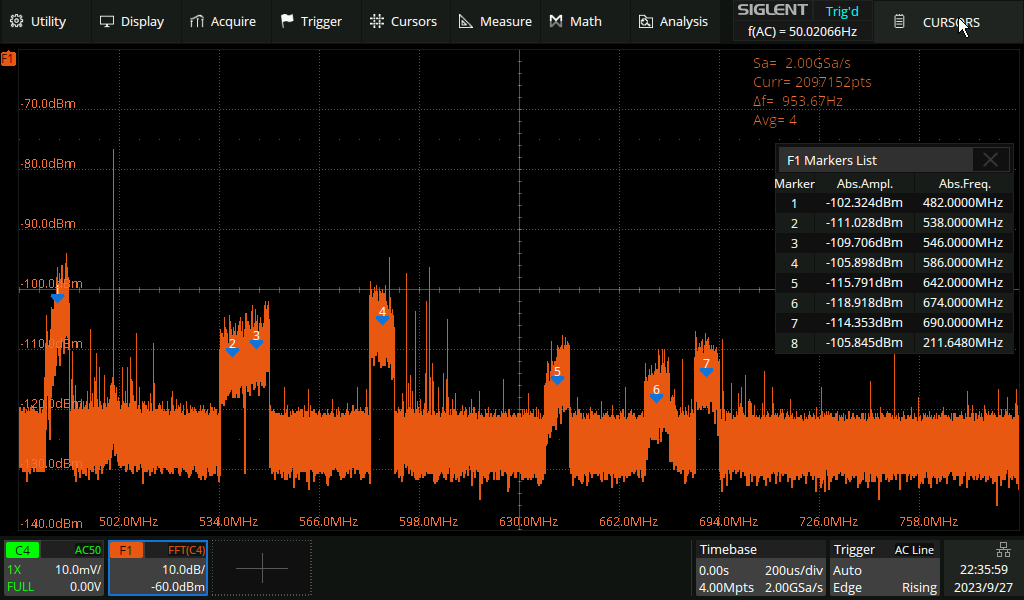1024x600 pixels.
Task: Open the Timebase settings box
Action: coord(759,568)
